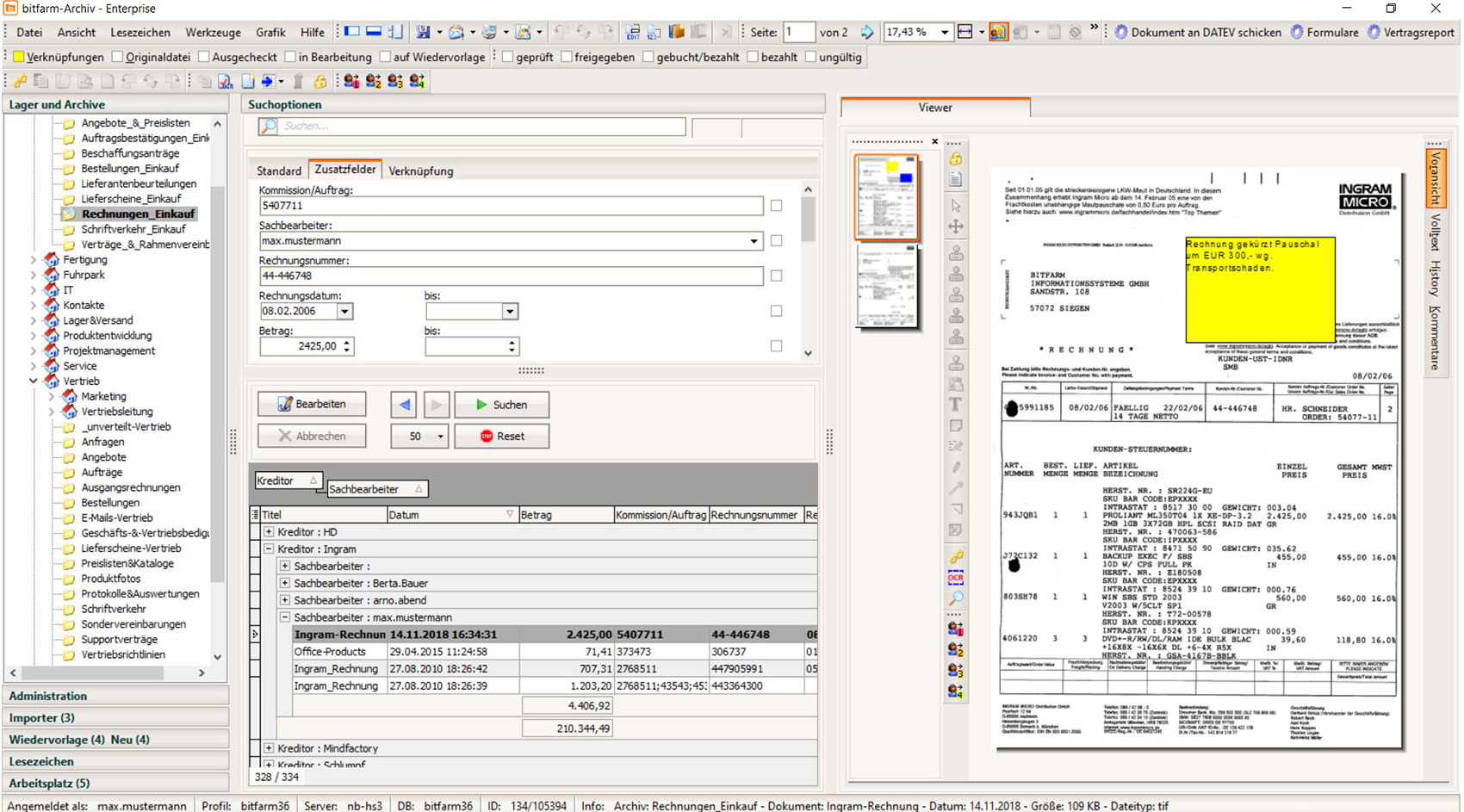Click the yellow Verknüpfungen color swatch
The image size is (1464, 812).
18,57
